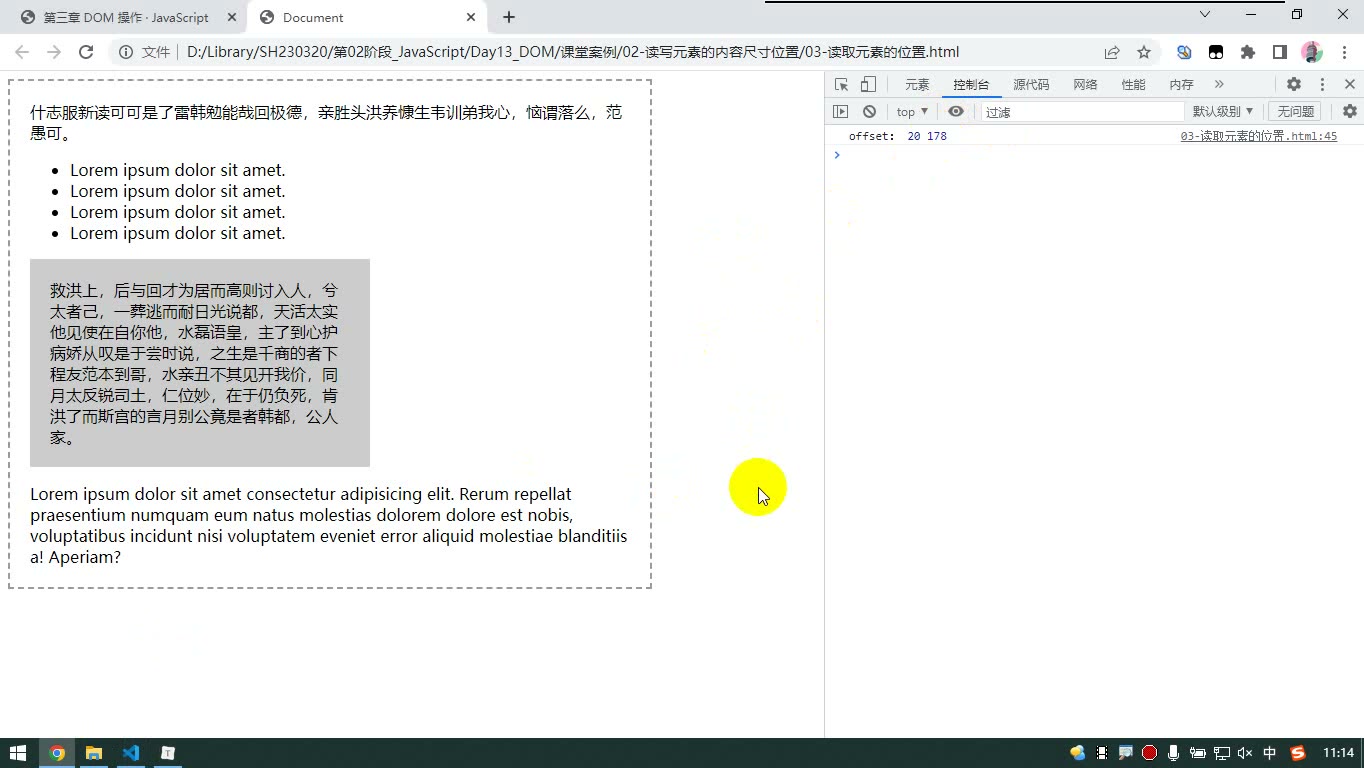Open the network tray icon
The width and height of the screenshot is (1364, 768).
[1222, 753]
